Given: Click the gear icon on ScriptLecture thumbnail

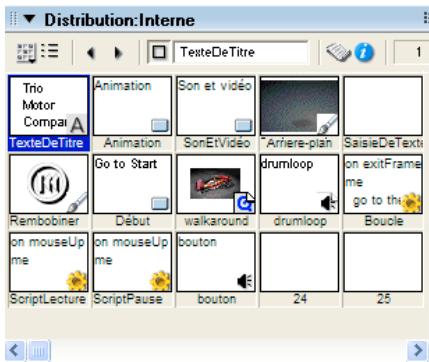Looking at the screenshot, I should coord(77,281).
